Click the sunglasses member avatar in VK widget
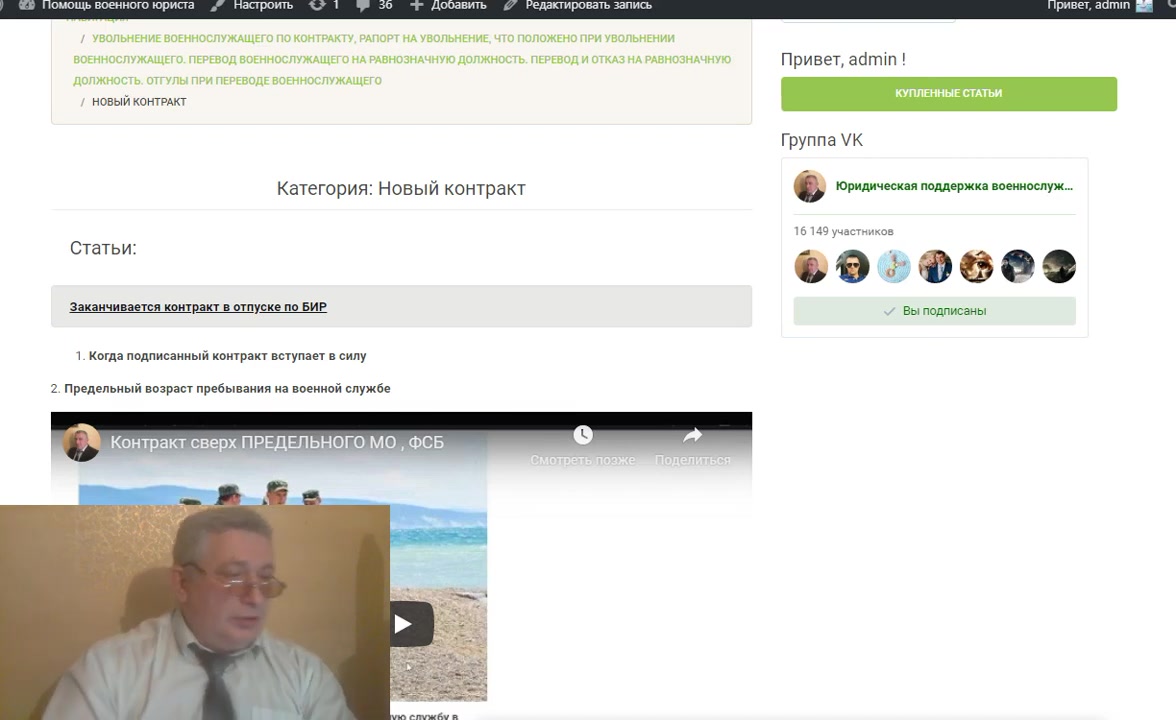 point(853,267)
